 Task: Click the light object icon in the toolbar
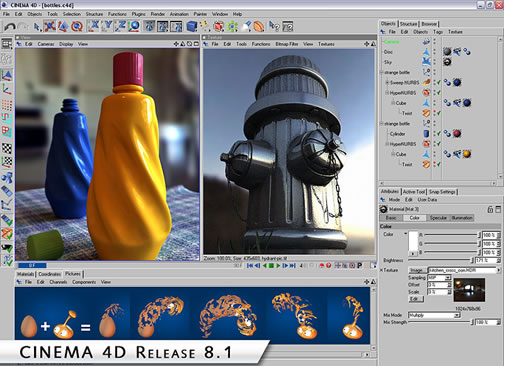246,26
